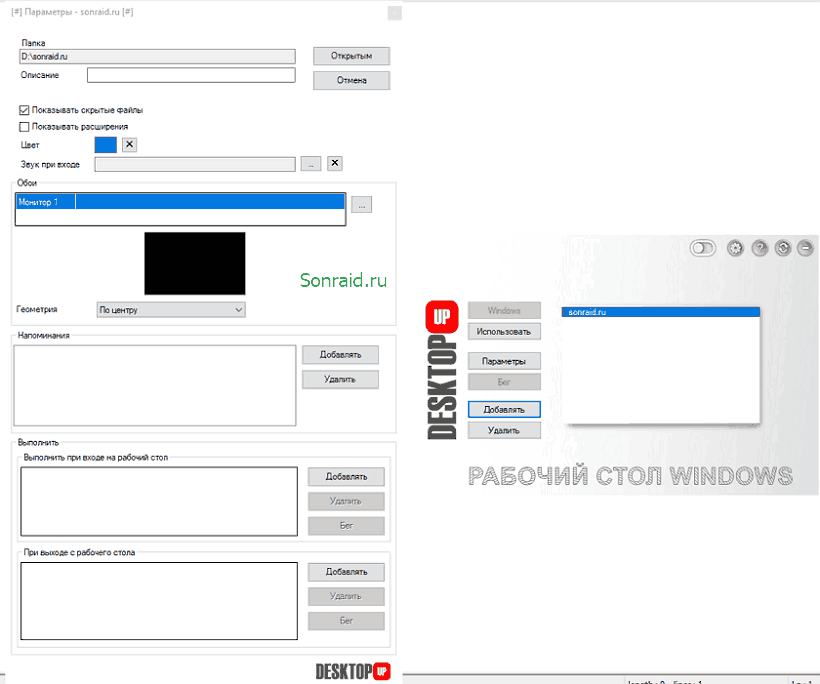The width and height of the screenshot is (820, 684).
Task: Open the gear settings icon in DesktopUp window
Action: (735, 248)
